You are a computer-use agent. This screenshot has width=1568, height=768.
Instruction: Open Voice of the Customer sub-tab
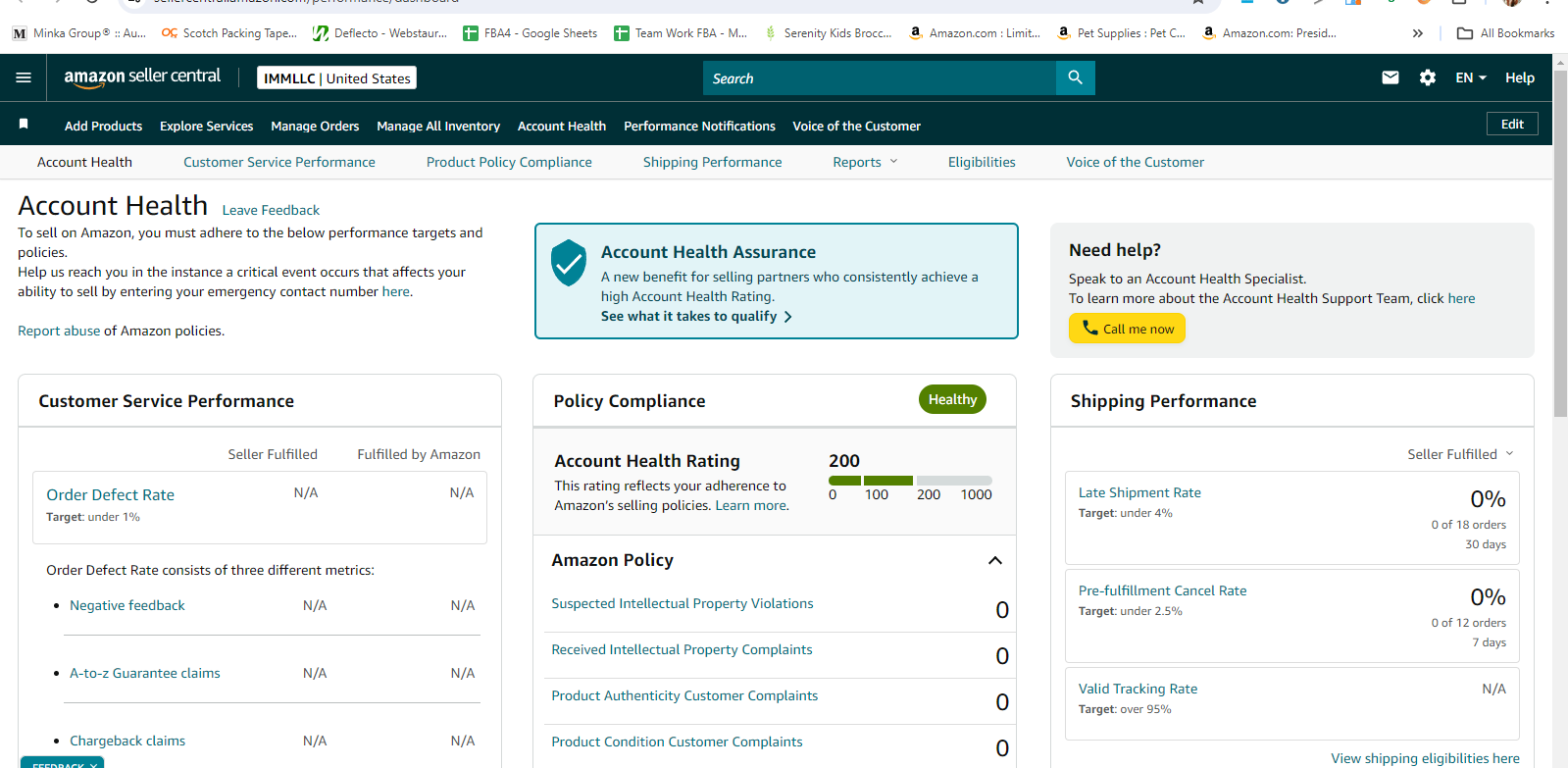tap(1136, 162)
